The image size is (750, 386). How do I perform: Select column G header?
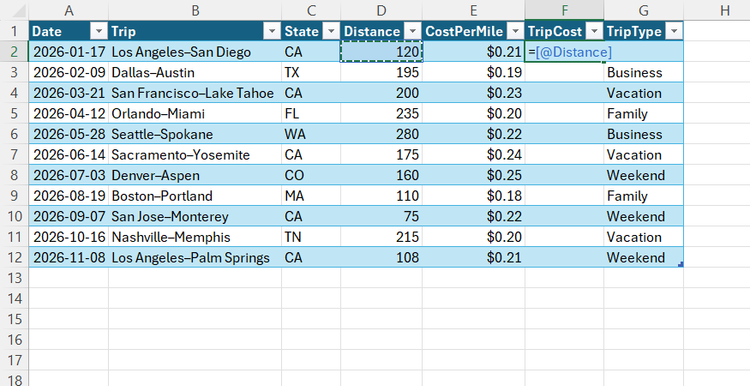[644, 10]
